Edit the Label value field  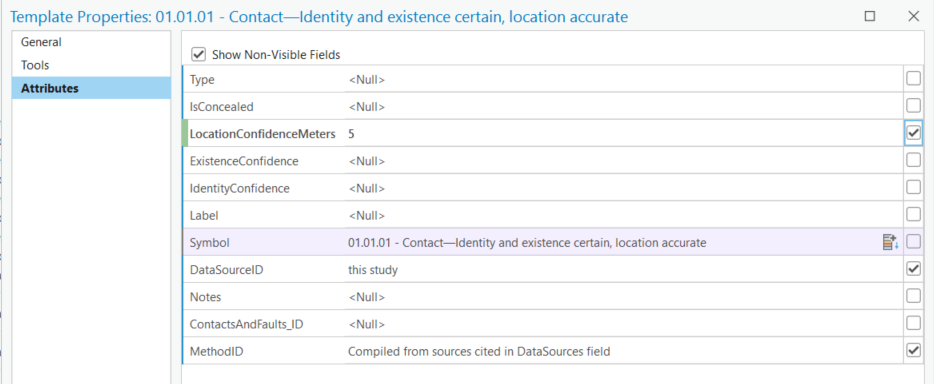click(623, 215)
